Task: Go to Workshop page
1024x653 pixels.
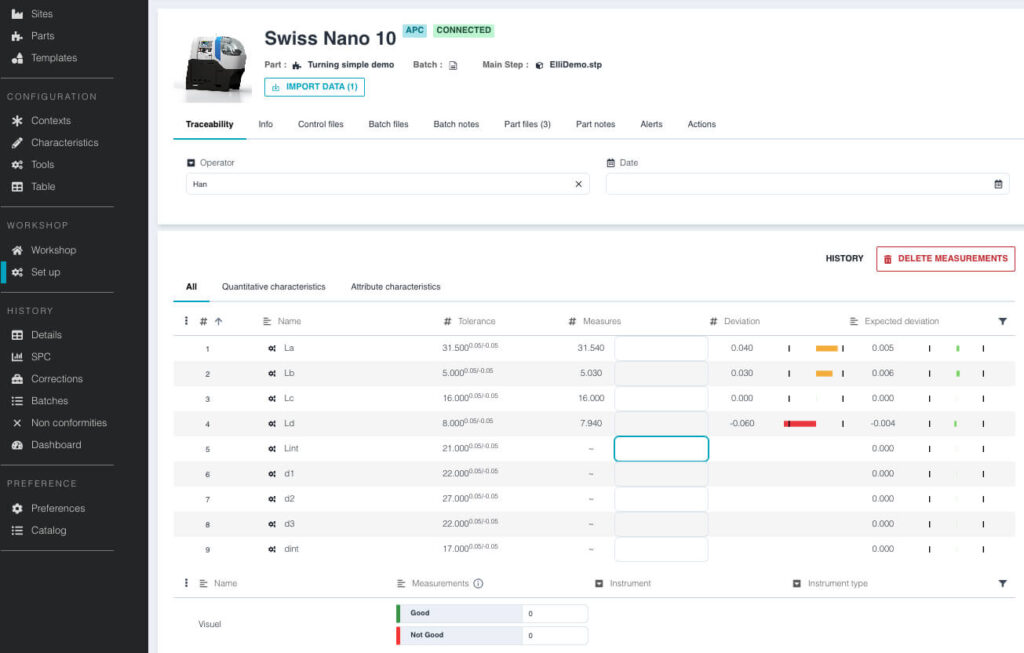Action: 53,250
